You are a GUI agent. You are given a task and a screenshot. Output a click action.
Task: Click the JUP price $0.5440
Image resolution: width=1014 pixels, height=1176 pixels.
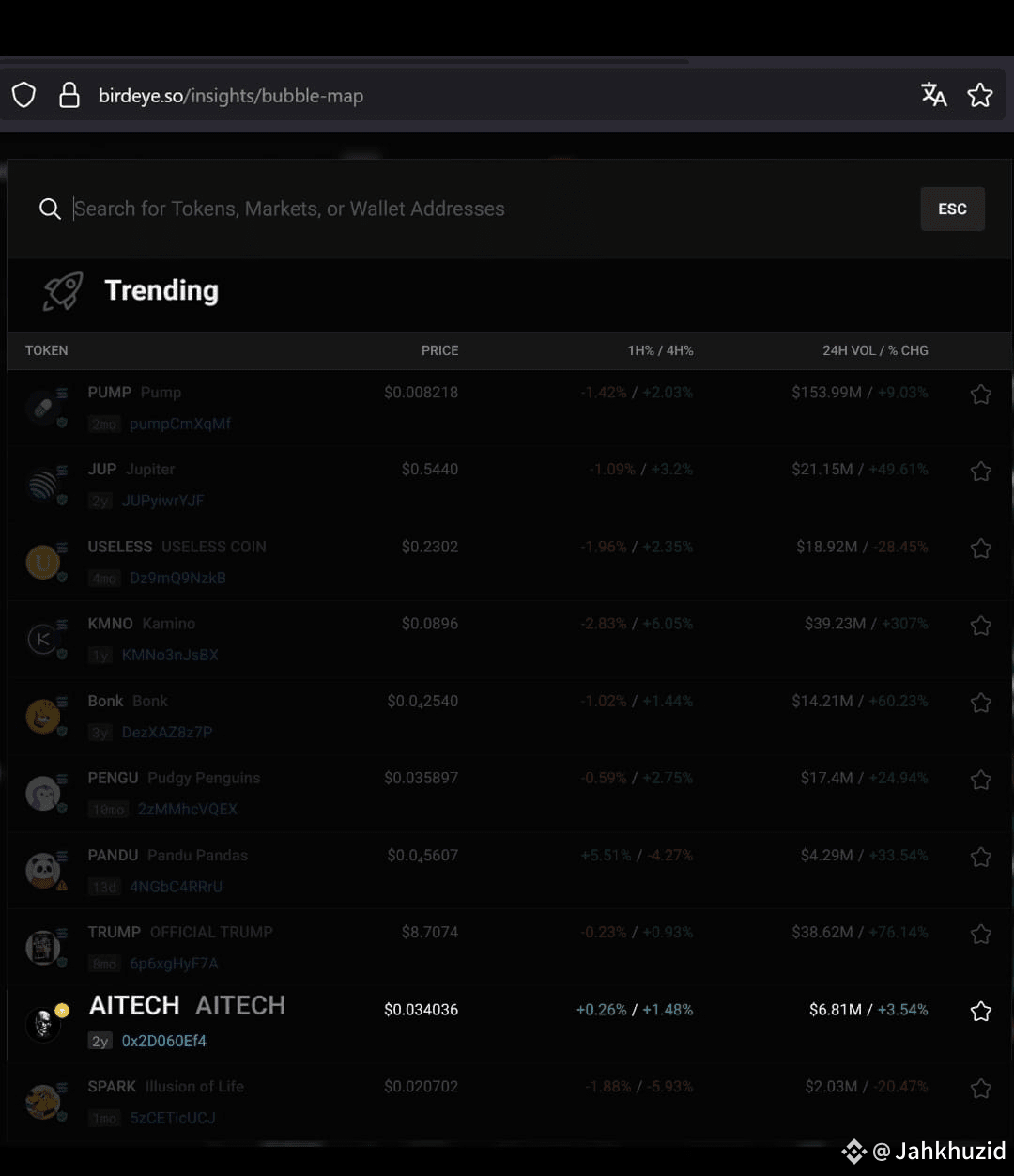(x=430, y=469)
